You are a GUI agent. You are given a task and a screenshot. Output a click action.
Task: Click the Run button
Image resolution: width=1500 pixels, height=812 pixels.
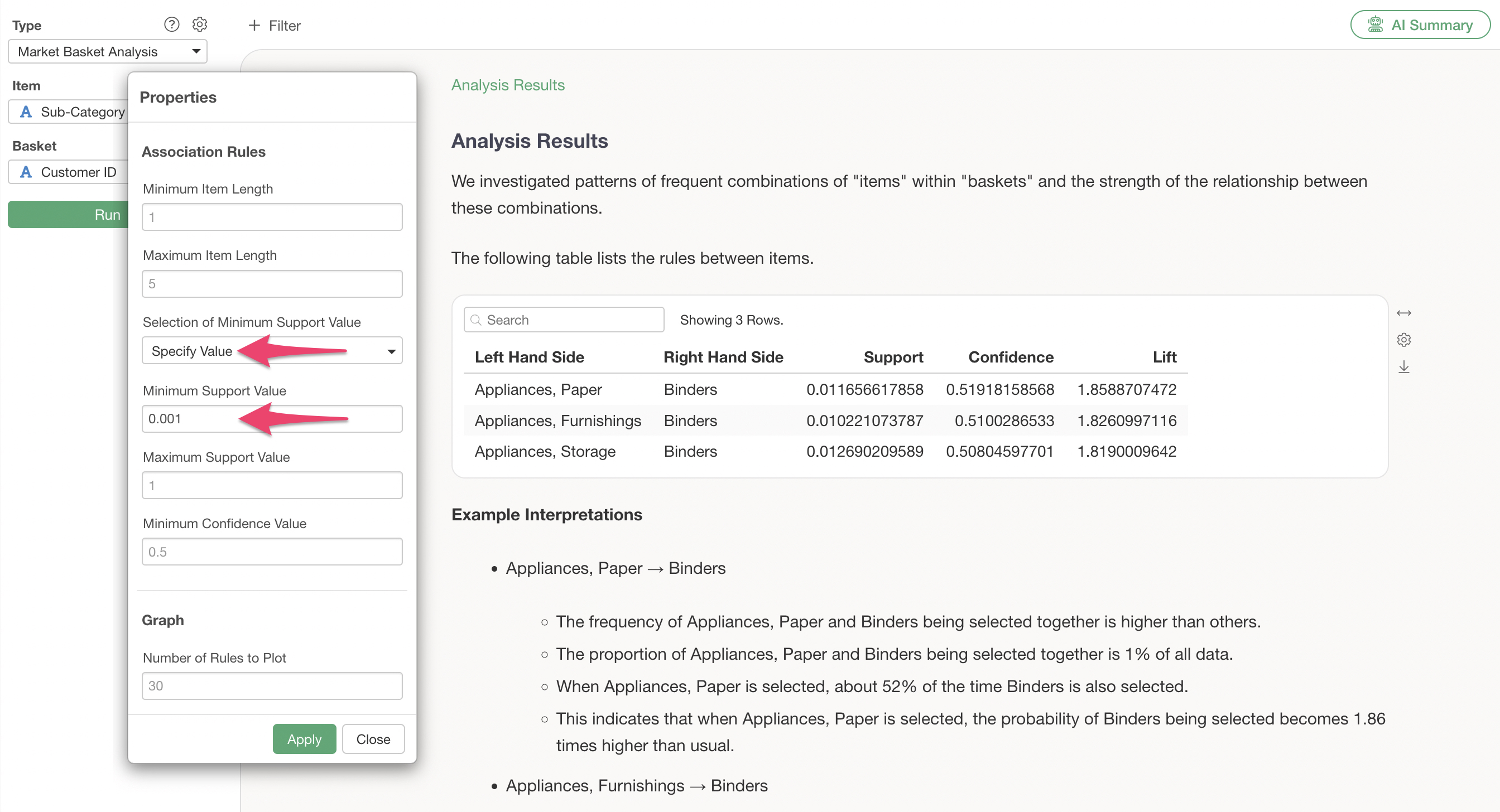pos(69,215)
